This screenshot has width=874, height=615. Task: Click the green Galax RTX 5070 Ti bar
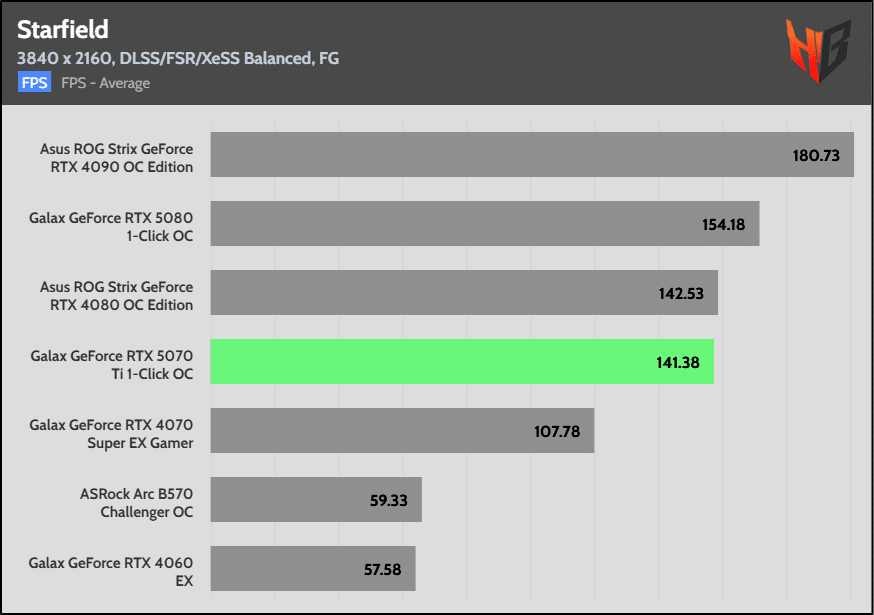click(462, 361)
